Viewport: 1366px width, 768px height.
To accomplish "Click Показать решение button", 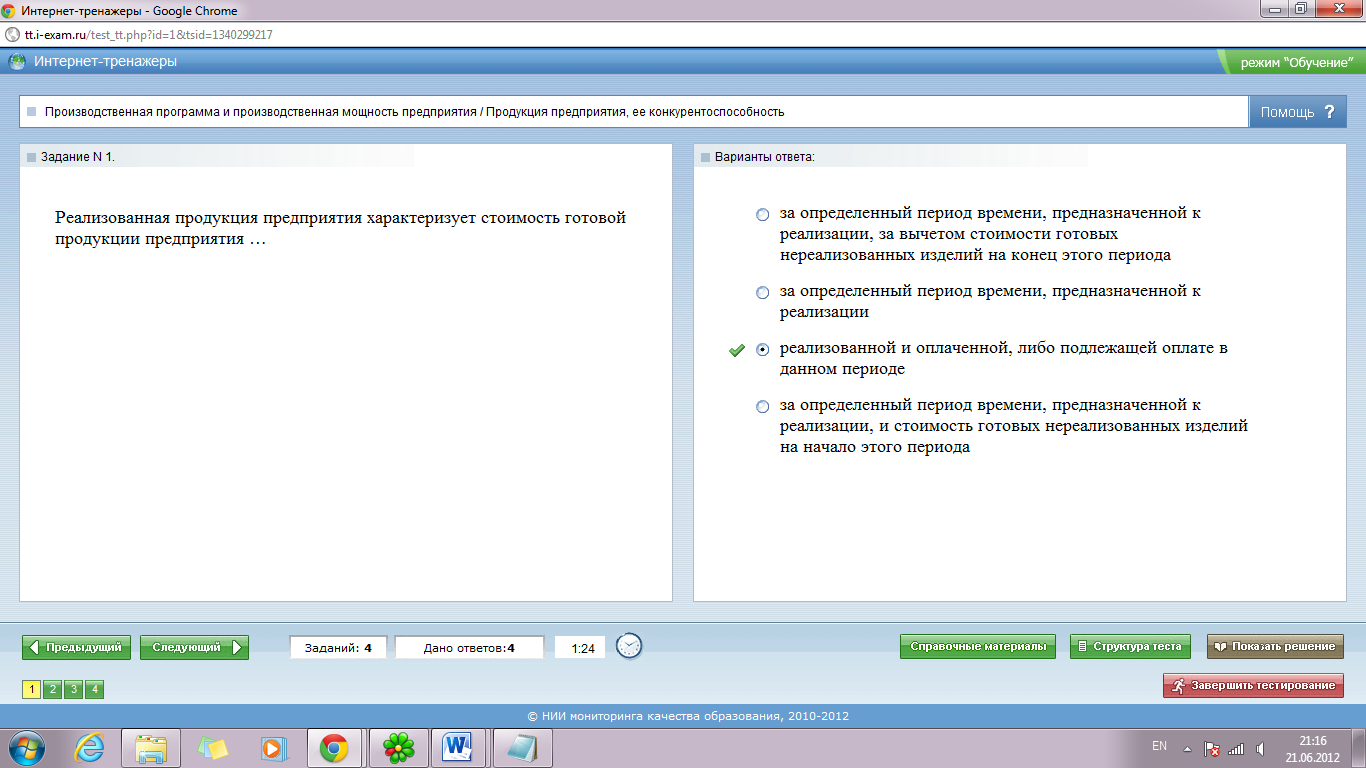I will [x=1275, y=646].
